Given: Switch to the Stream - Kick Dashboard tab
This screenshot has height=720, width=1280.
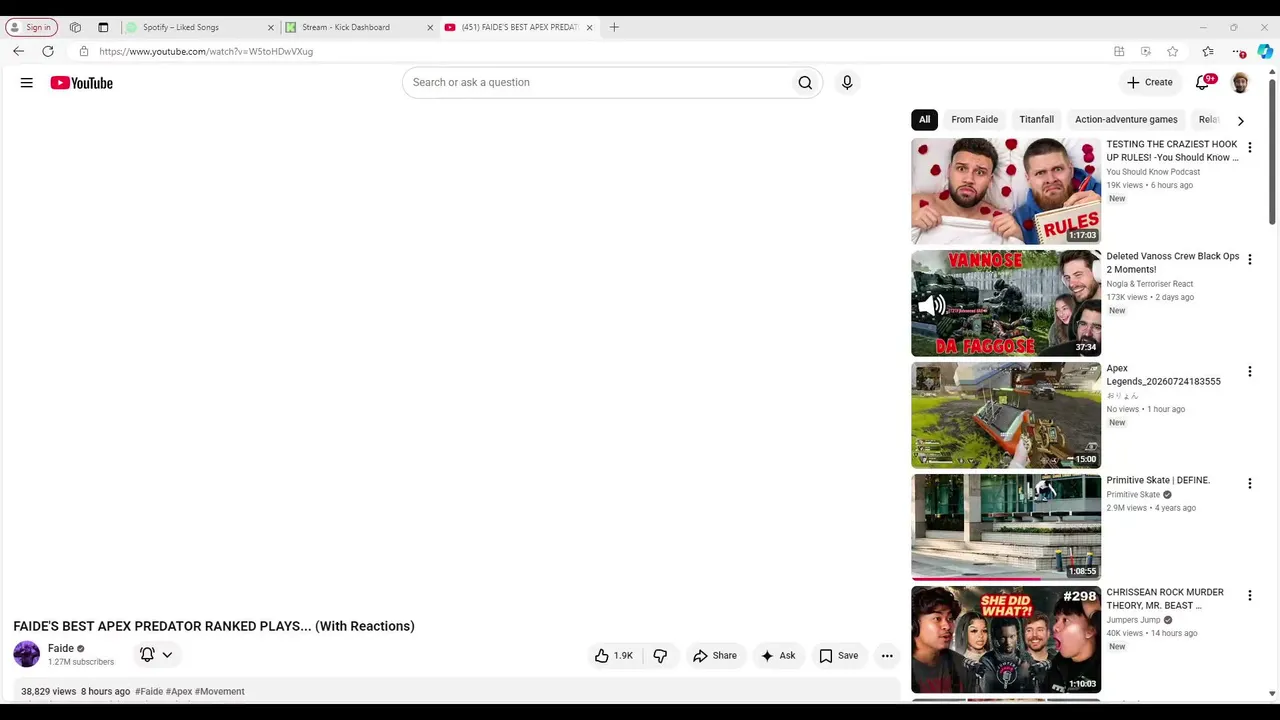Looking at the screenshot, I should (x=358, y=28).
